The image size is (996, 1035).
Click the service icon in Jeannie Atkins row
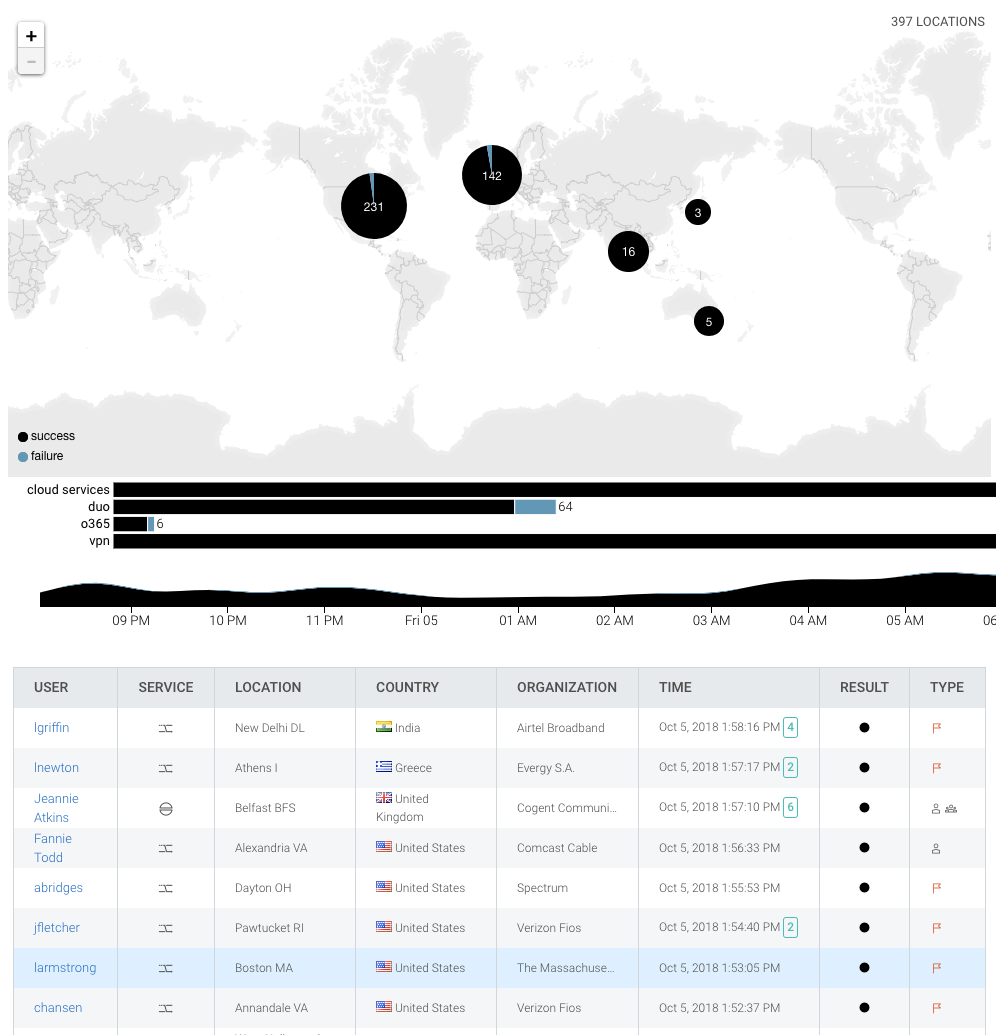coord(166,808)
